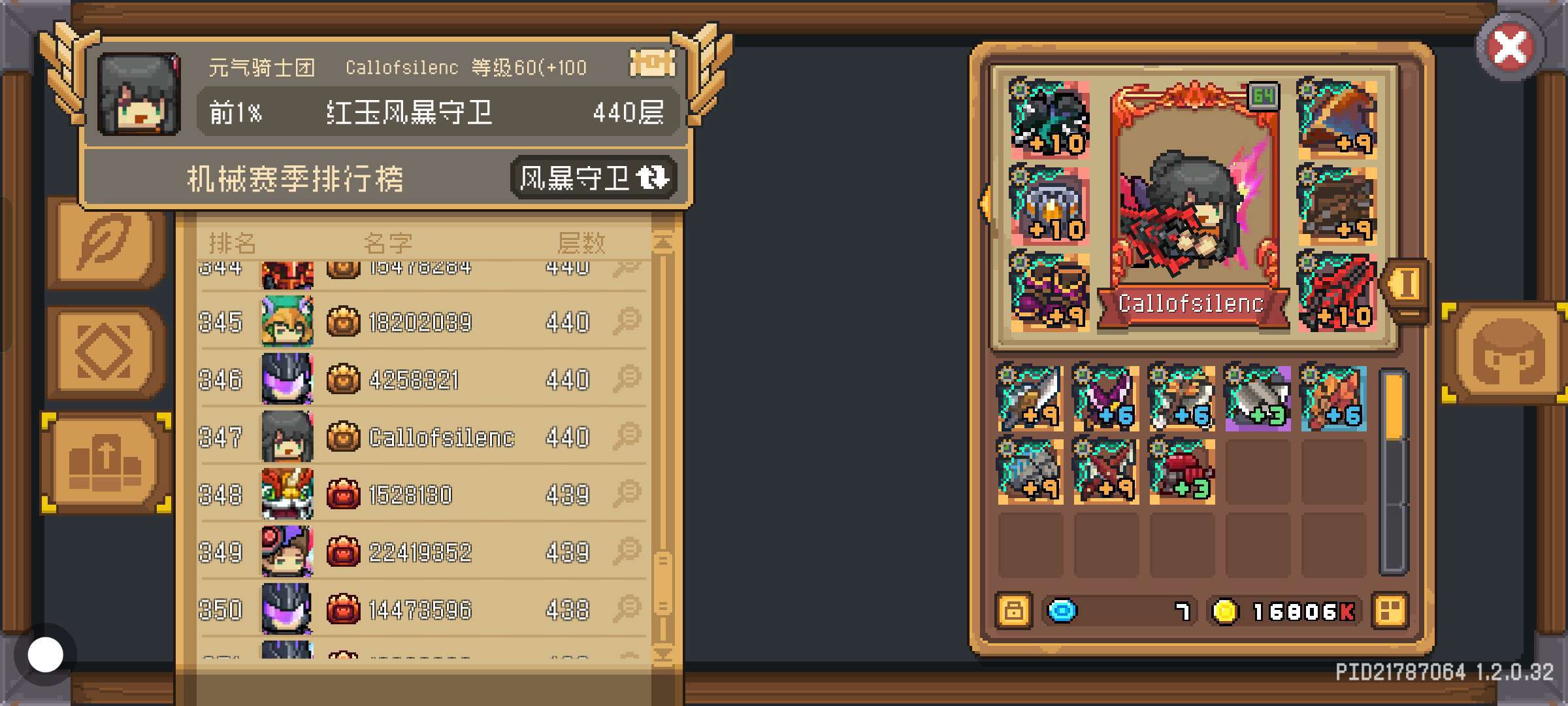Tap the white floating assist circle
1568x706 pixels.
click(45, 654)
